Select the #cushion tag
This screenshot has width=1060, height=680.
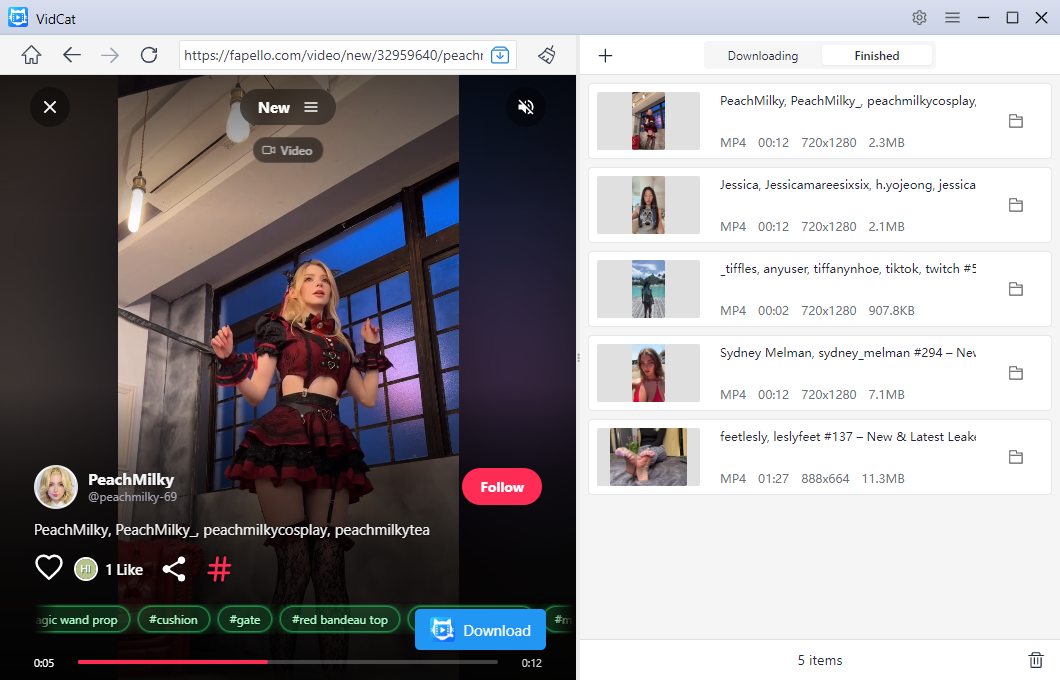tap(174, 619)
